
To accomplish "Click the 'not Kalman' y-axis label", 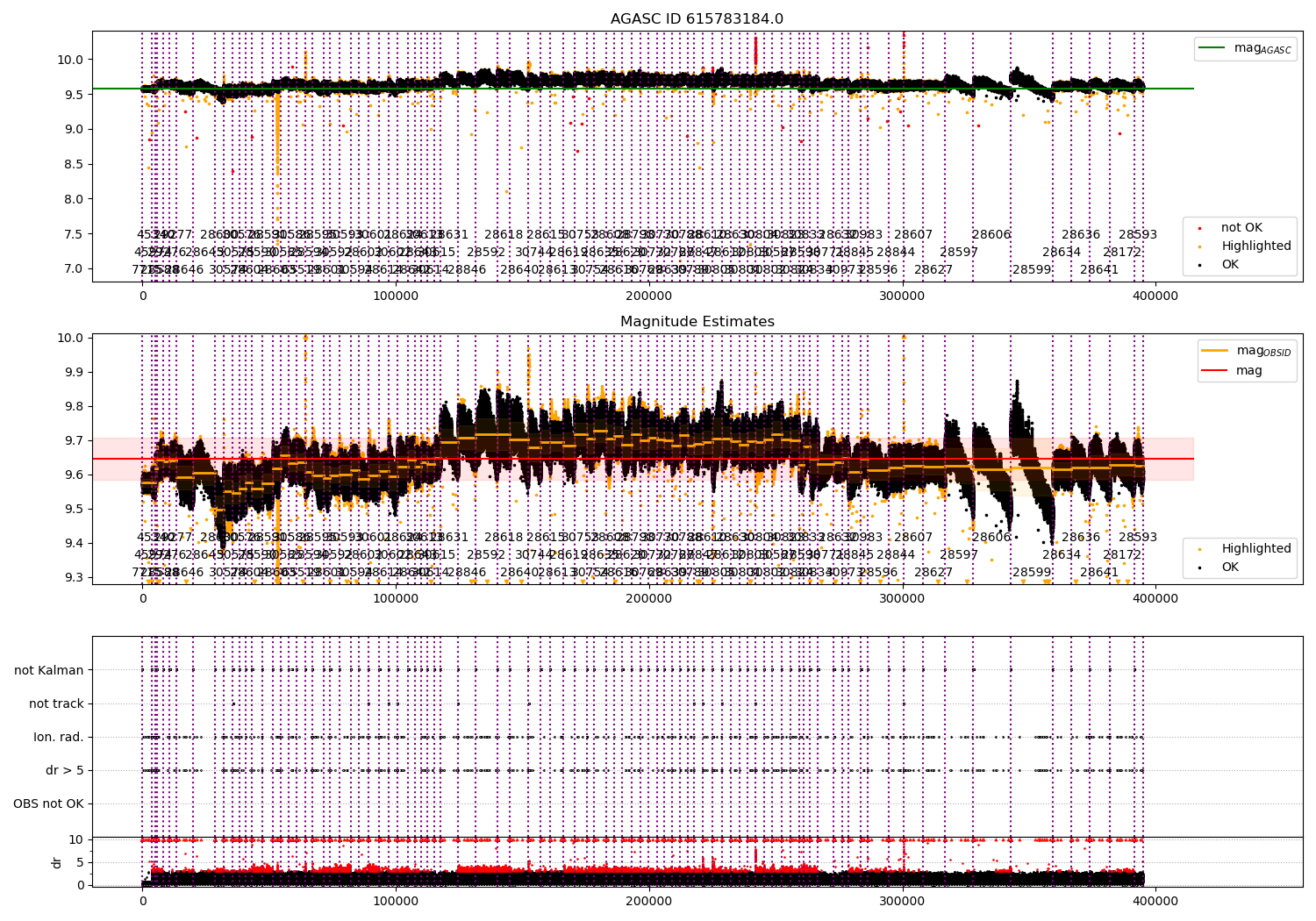I will (x=49, y=671).
